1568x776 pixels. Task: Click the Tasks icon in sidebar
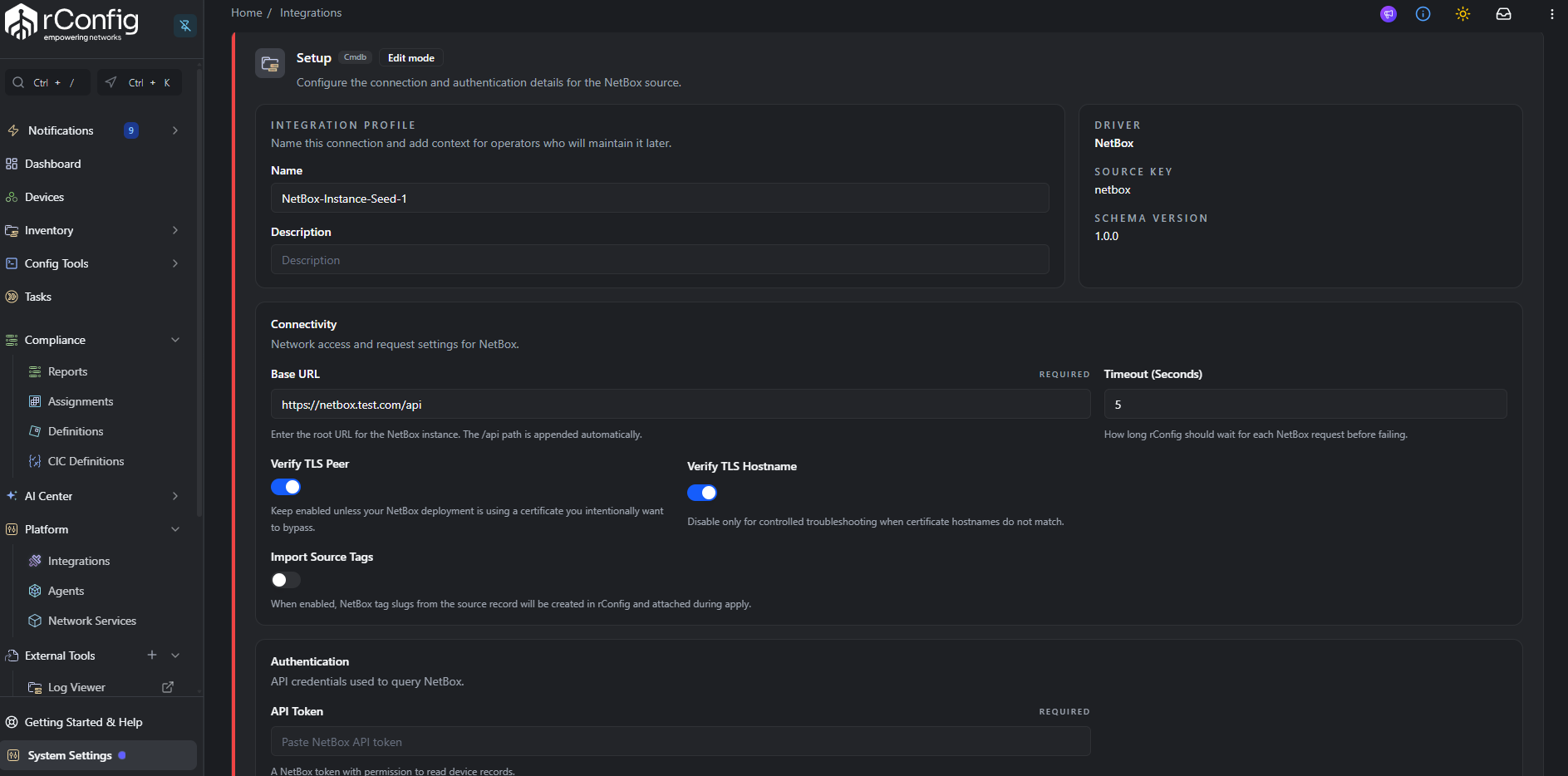point(12,297)
